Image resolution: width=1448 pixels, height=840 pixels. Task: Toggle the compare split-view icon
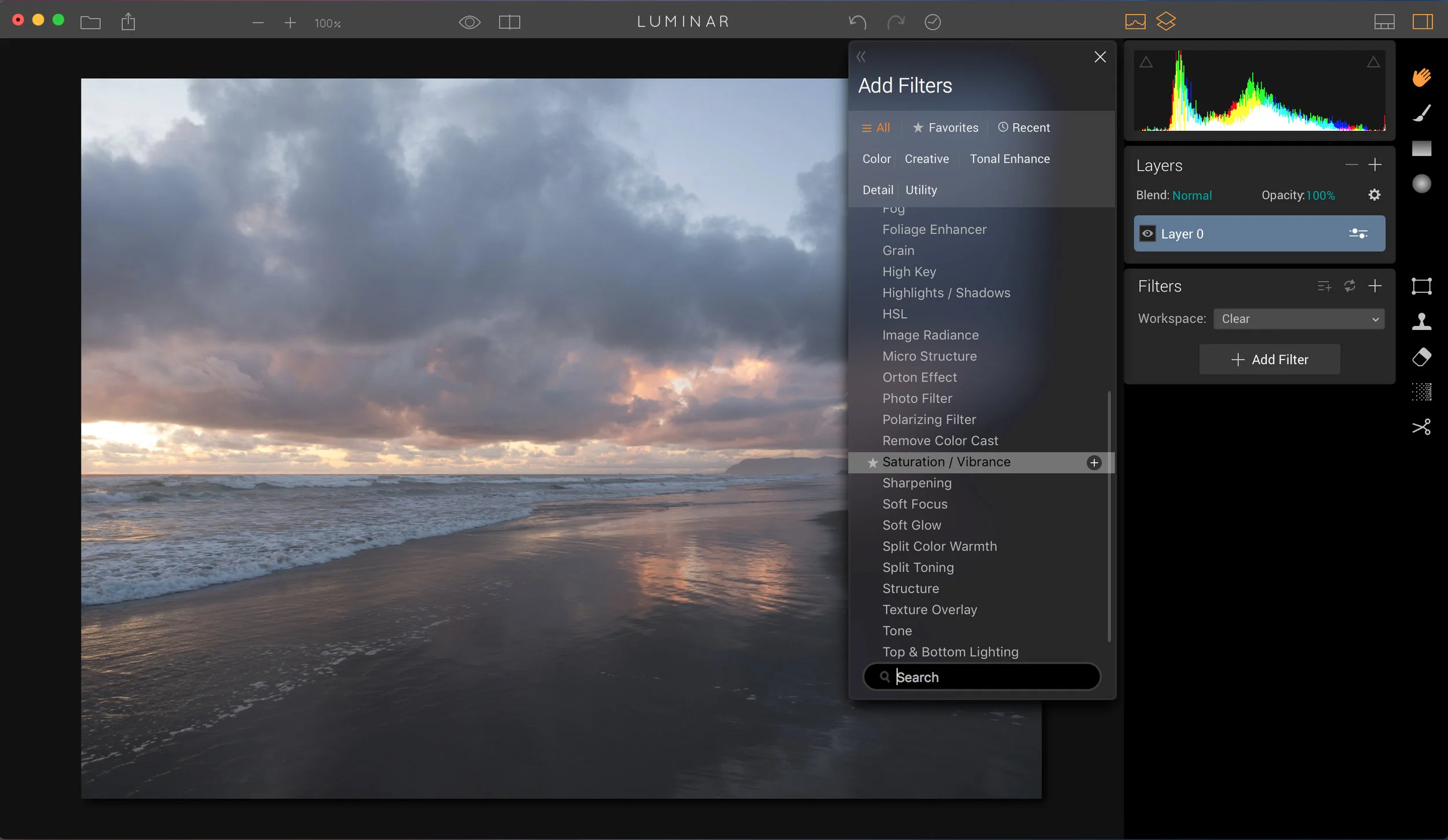[510, 22]
